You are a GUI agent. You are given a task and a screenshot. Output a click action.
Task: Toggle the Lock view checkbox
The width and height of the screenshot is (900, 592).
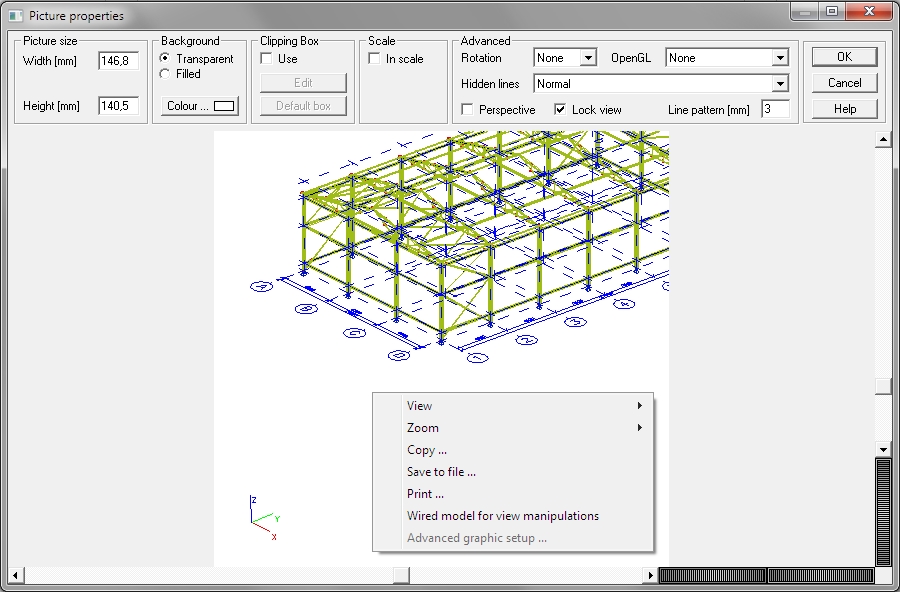coord(560,110)
